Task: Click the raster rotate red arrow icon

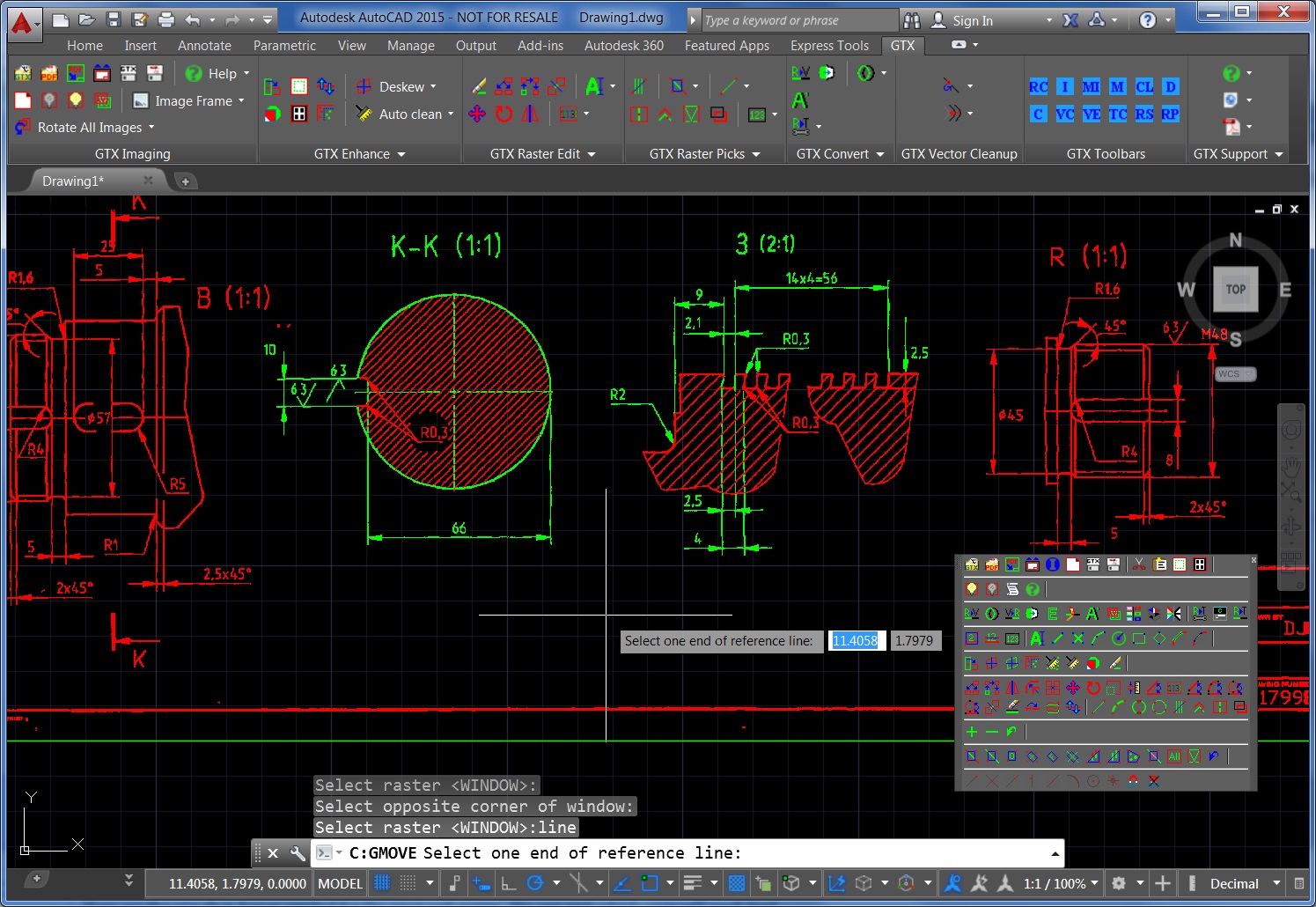Action: [x=504, y=114]
